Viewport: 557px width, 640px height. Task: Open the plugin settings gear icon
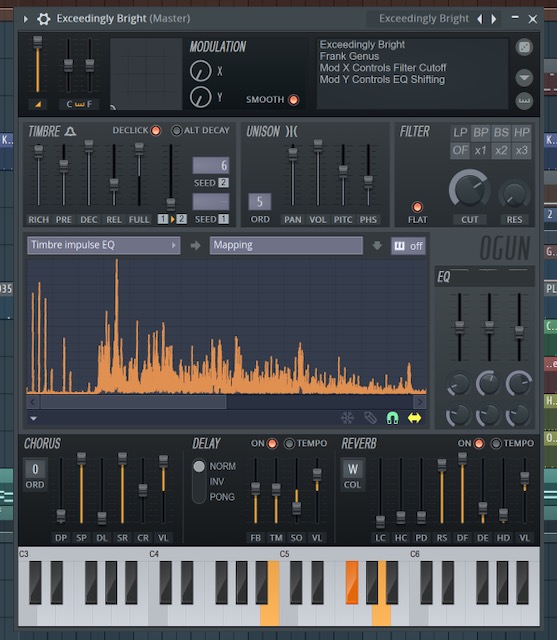pos(43,19)
